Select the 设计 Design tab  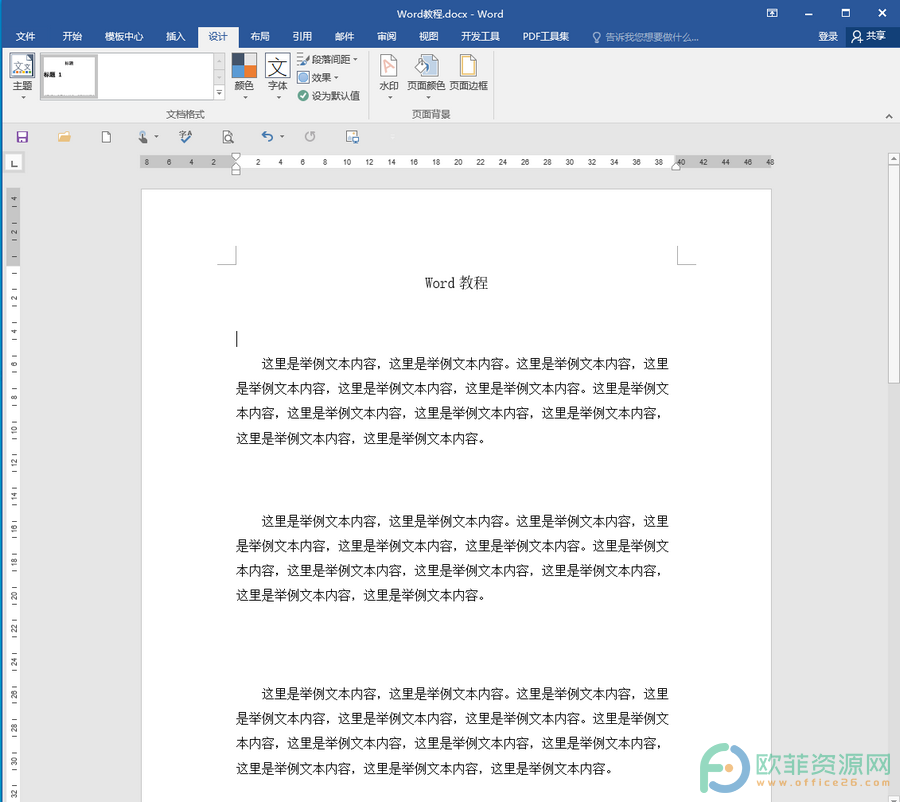point(218,37)
